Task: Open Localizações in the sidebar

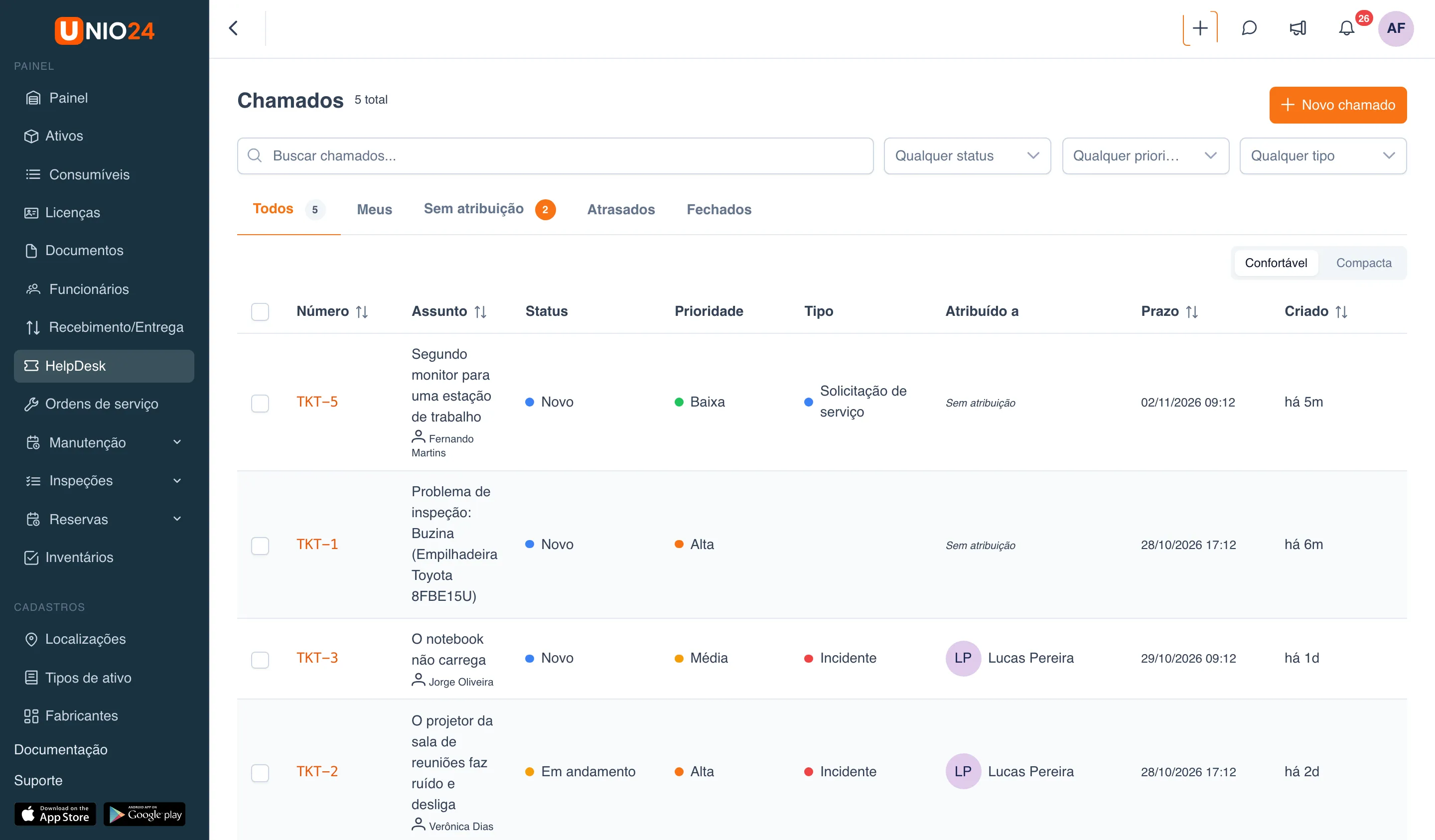Action: 104,639
